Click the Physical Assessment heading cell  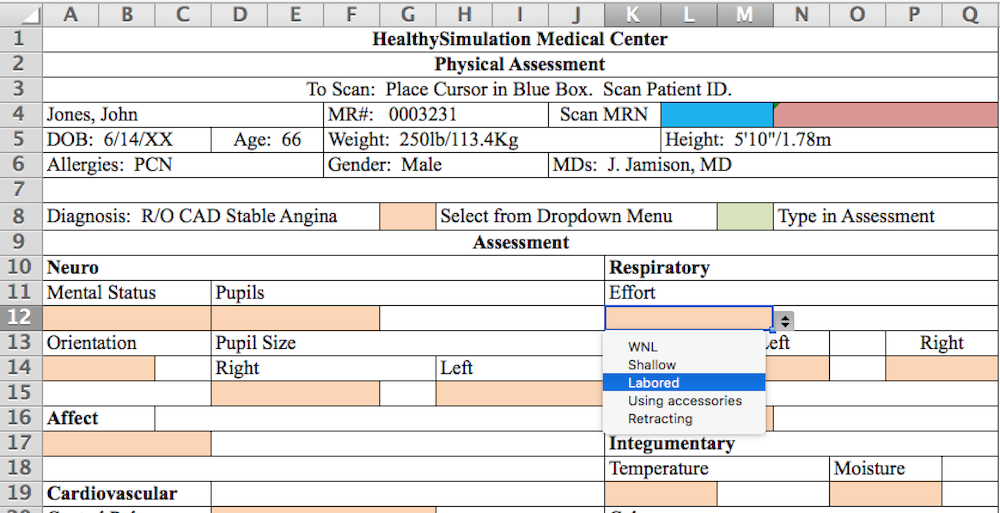click(x=520, y=64)
